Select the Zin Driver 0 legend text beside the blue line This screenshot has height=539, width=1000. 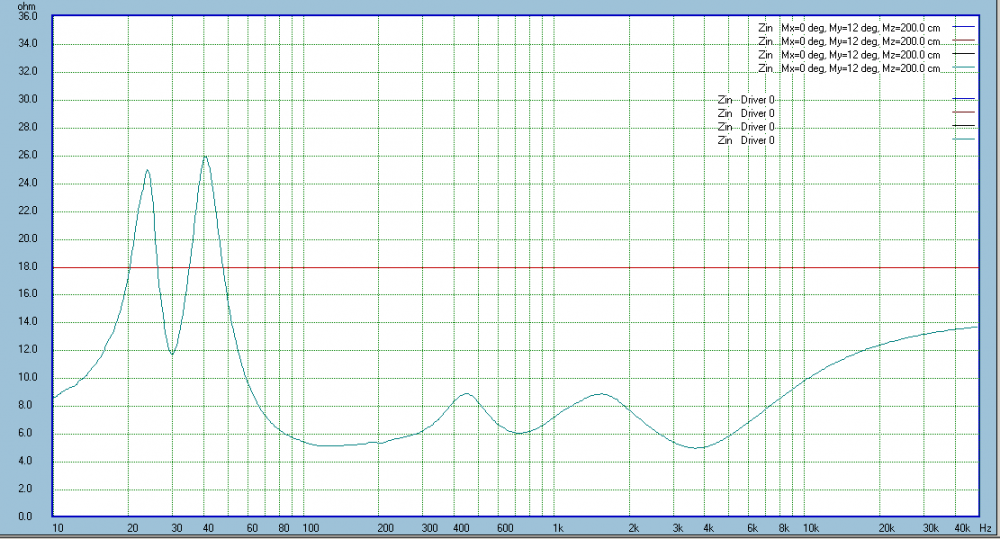(x=746, y=100)
